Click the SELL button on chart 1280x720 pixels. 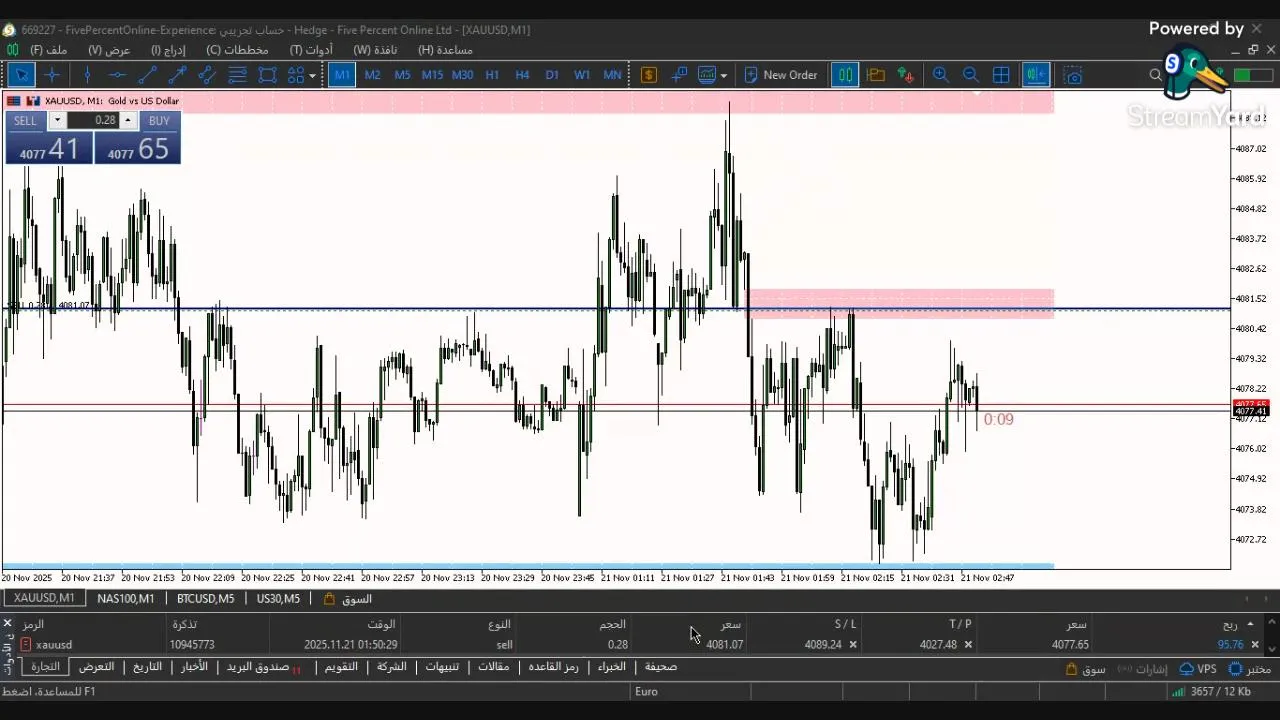pos(25,120)
